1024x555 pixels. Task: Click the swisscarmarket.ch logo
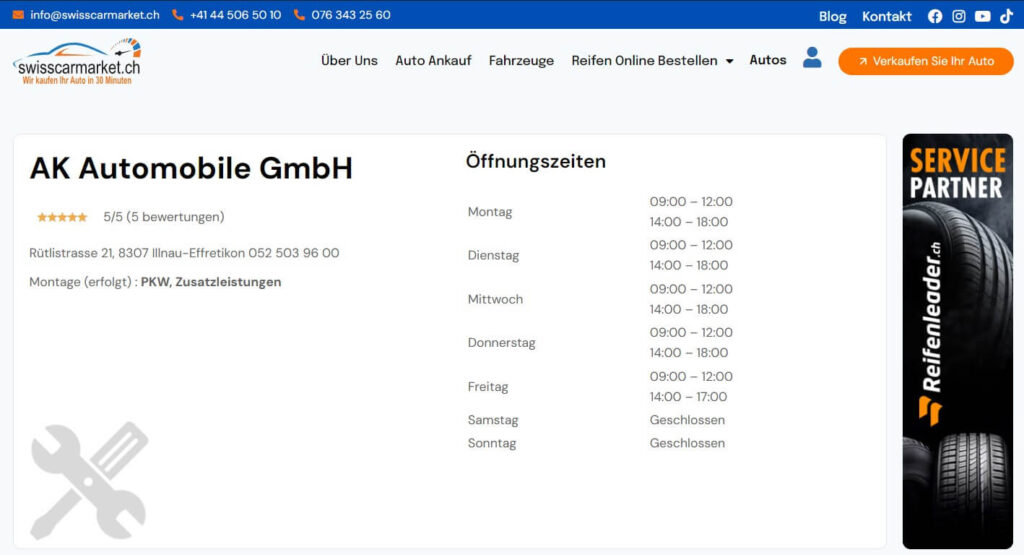(x=77, y=62)
